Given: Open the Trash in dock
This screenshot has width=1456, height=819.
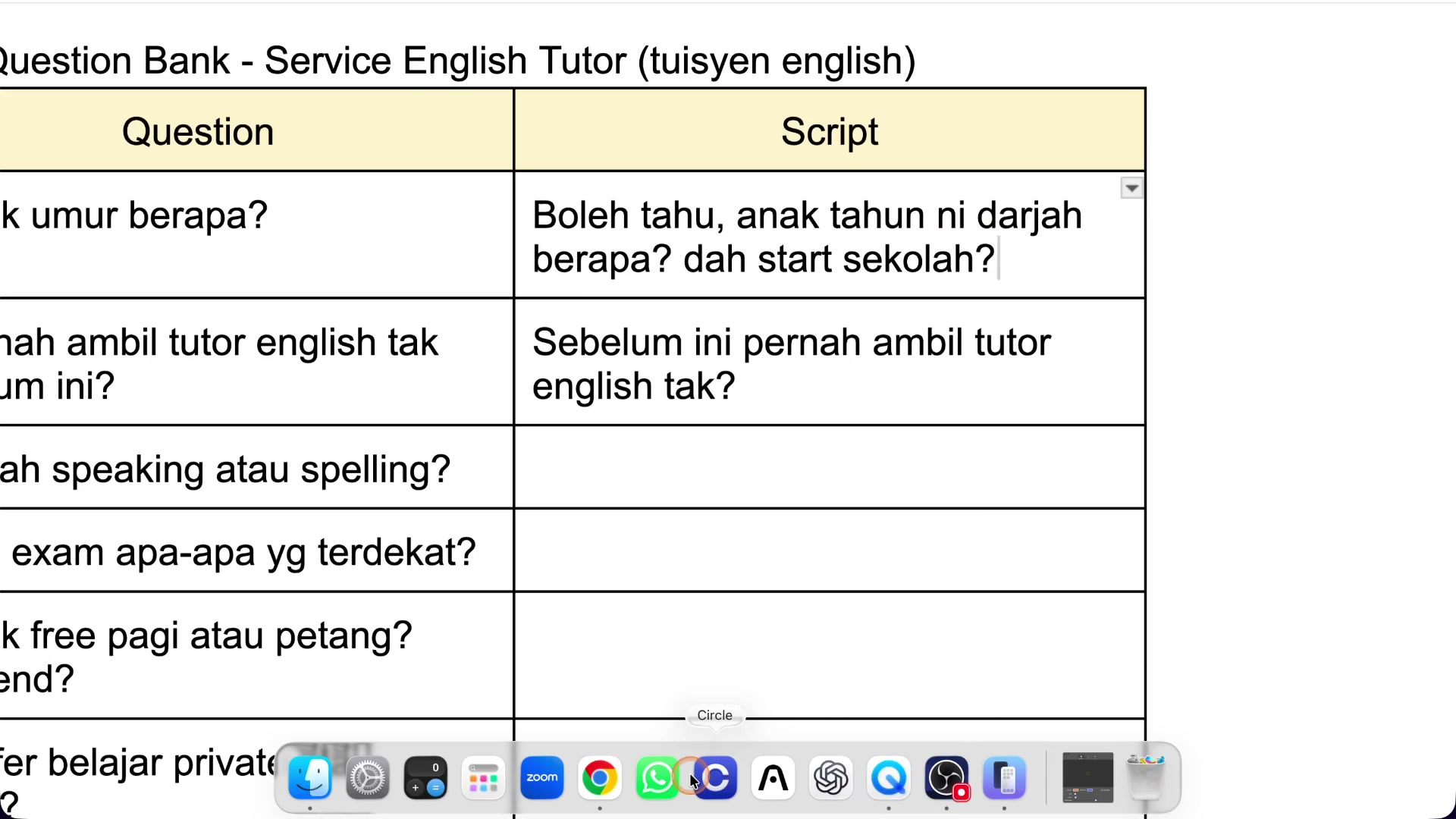Looking at the screenshot, I should 1146,778.
